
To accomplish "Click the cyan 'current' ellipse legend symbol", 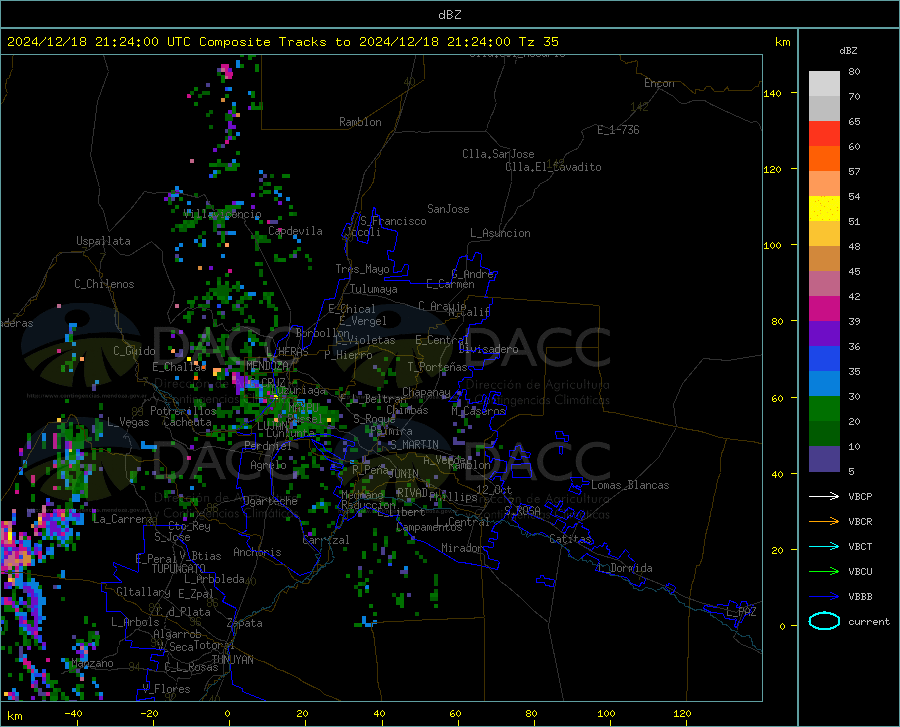I will pyautogui.click(x=824, y=621).
